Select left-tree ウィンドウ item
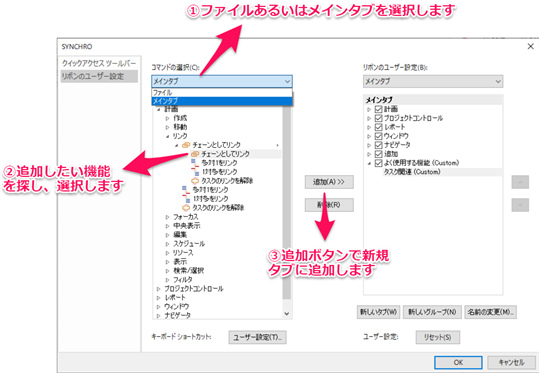Image resolution: width=539 pixels, height=373 pixels. point(176,306)
